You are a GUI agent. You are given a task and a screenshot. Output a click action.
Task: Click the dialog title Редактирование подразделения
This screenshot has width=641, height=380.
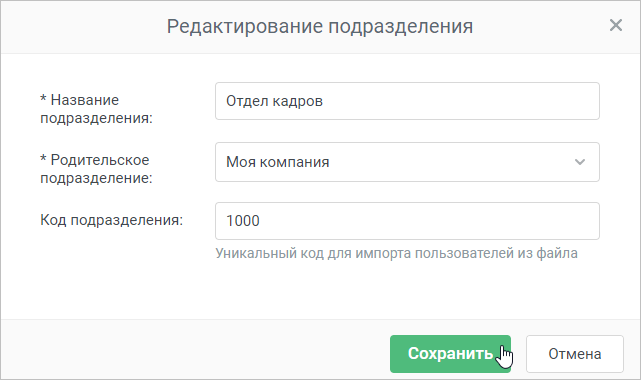[x=320, y=26]
